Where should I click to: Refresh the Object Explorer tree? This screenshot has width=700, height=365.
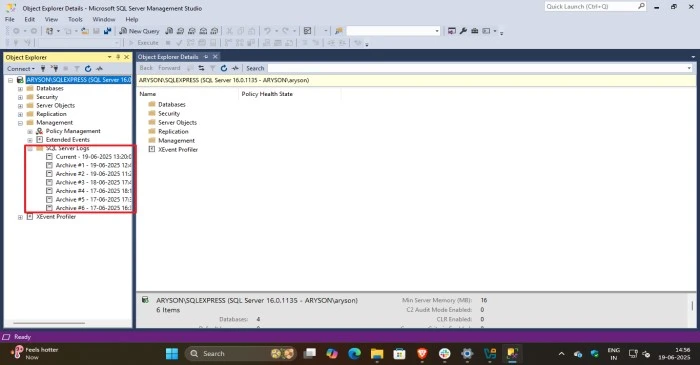[x=88, y=68]
